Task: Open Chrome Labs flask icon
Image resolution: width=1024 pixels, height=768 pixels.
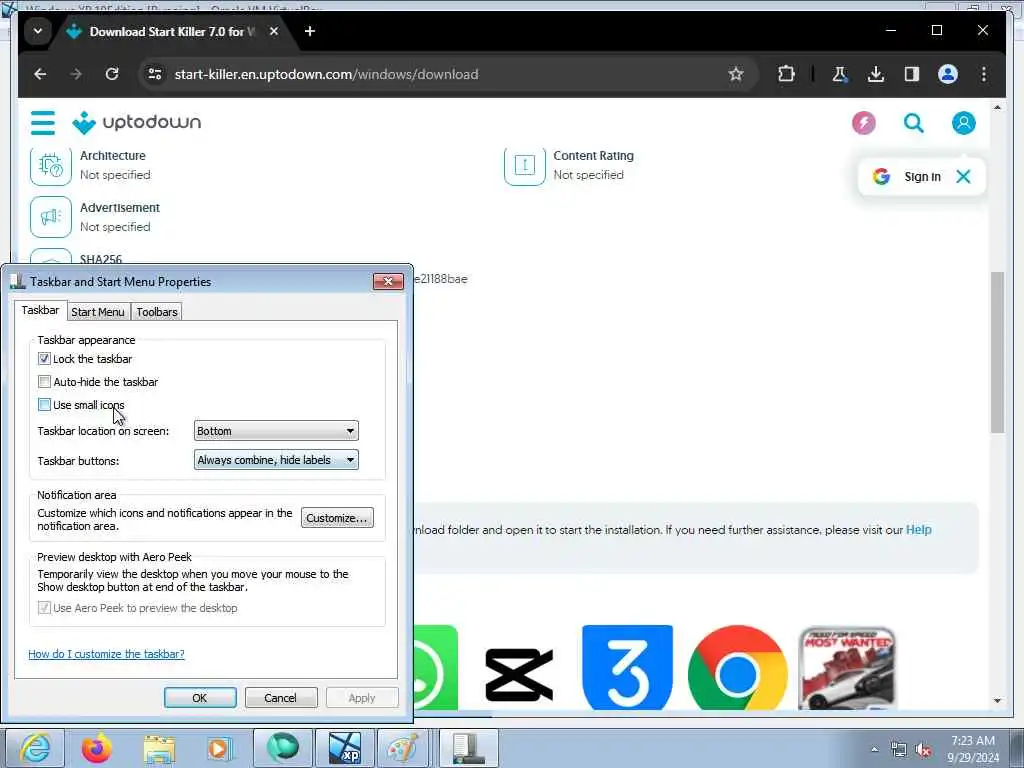Action: (x=839, y=74)
